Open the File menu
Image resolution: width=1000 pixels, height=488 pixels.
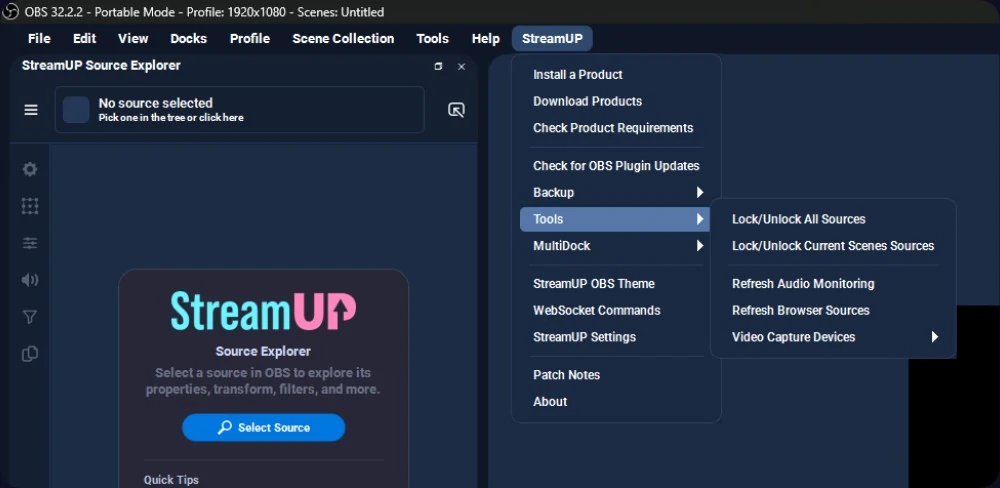click(x=39, y=39)
